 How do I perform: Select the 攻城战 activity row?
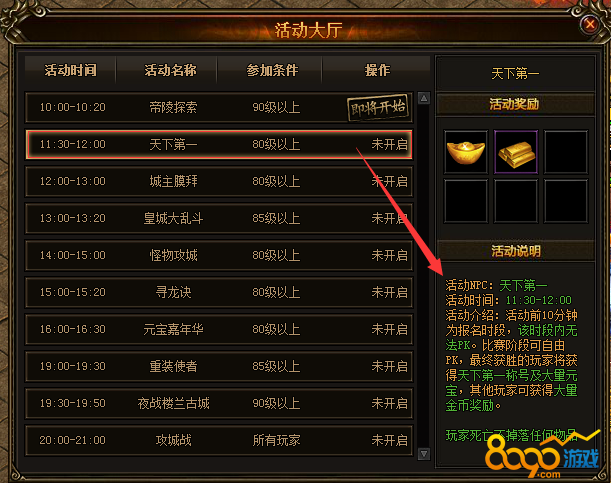219,440
